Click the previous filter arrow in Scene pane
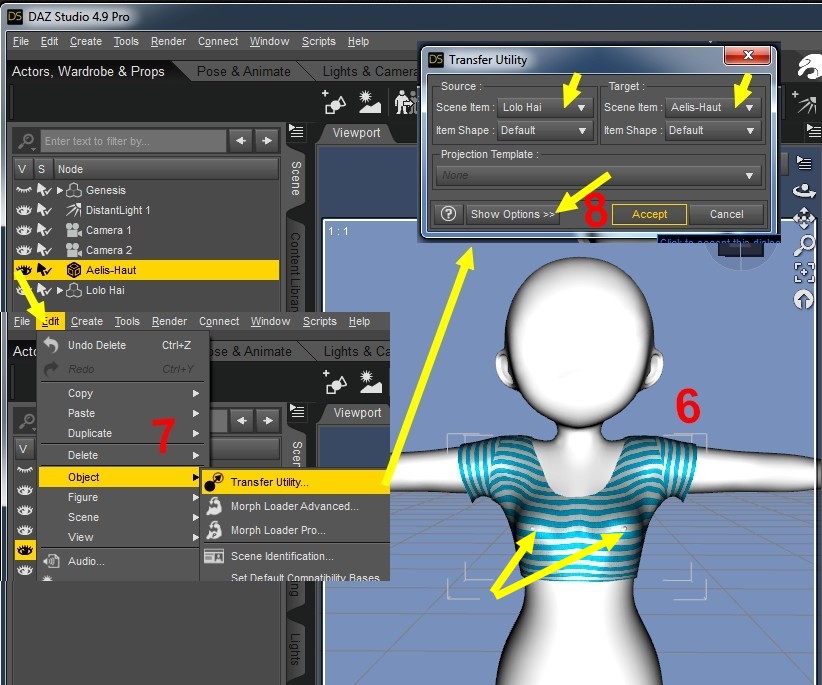 coord(241,140)
